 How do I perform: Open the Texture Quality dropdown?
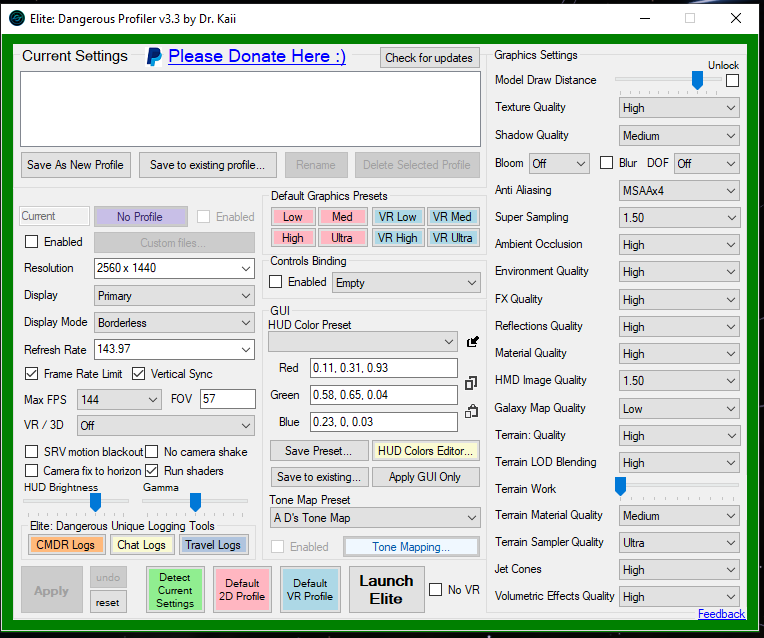[679, 108]
